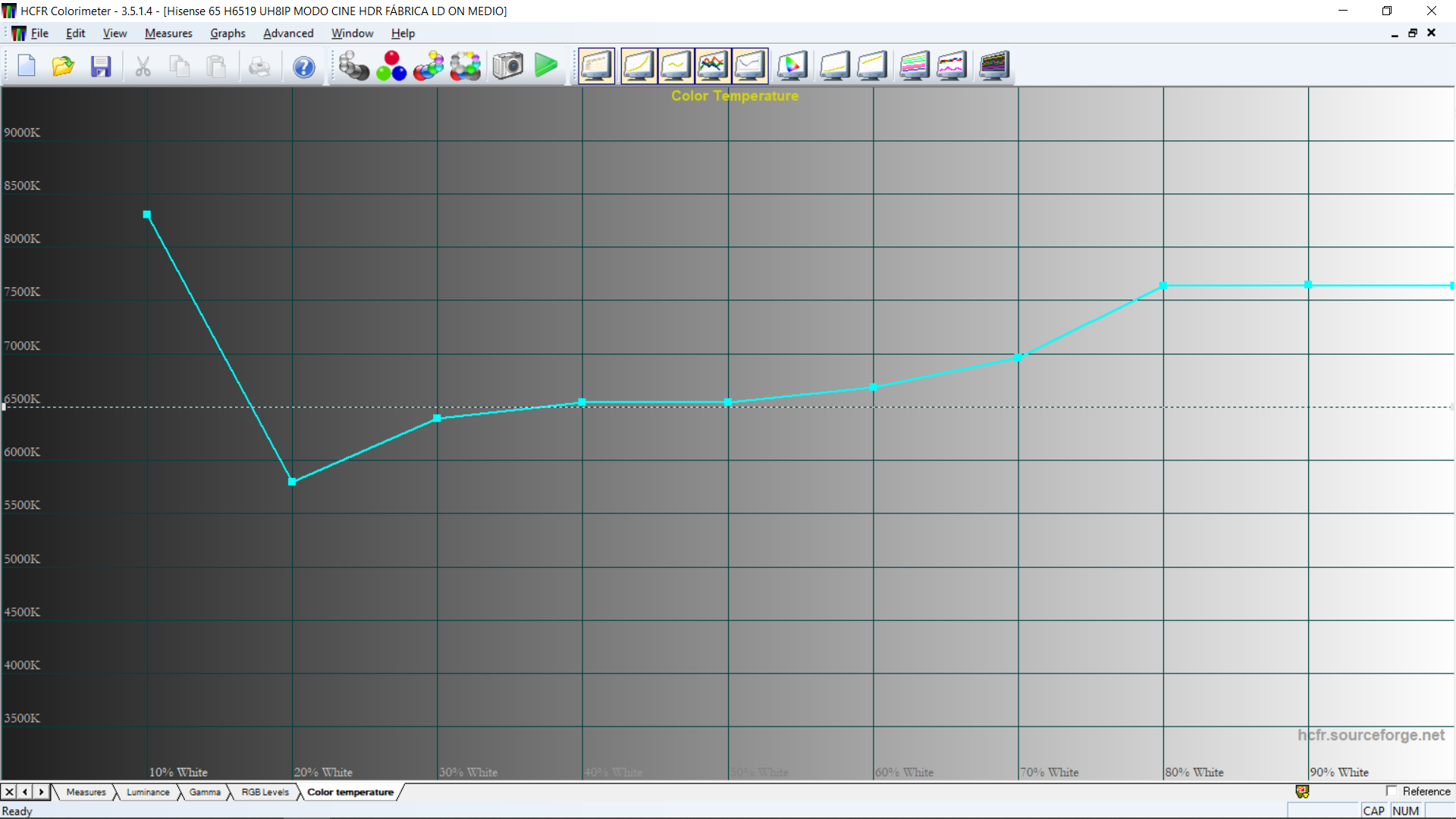
Task: Click the small shield icon near Reference
Action: 1302,792
